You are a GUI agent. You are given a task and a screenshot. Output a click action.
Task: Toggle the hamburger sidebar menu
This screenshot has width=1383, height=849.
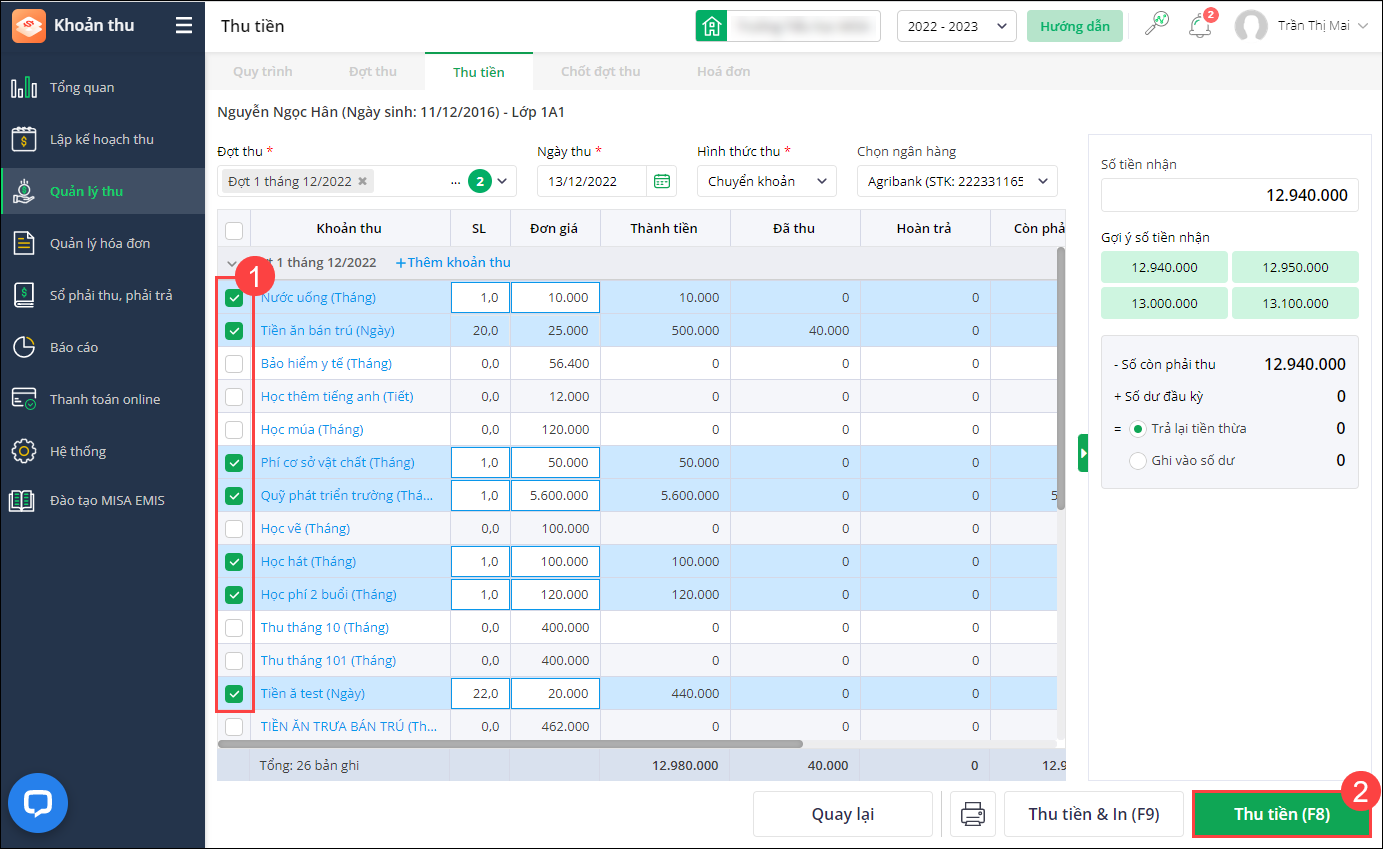[x=183, y=26]
